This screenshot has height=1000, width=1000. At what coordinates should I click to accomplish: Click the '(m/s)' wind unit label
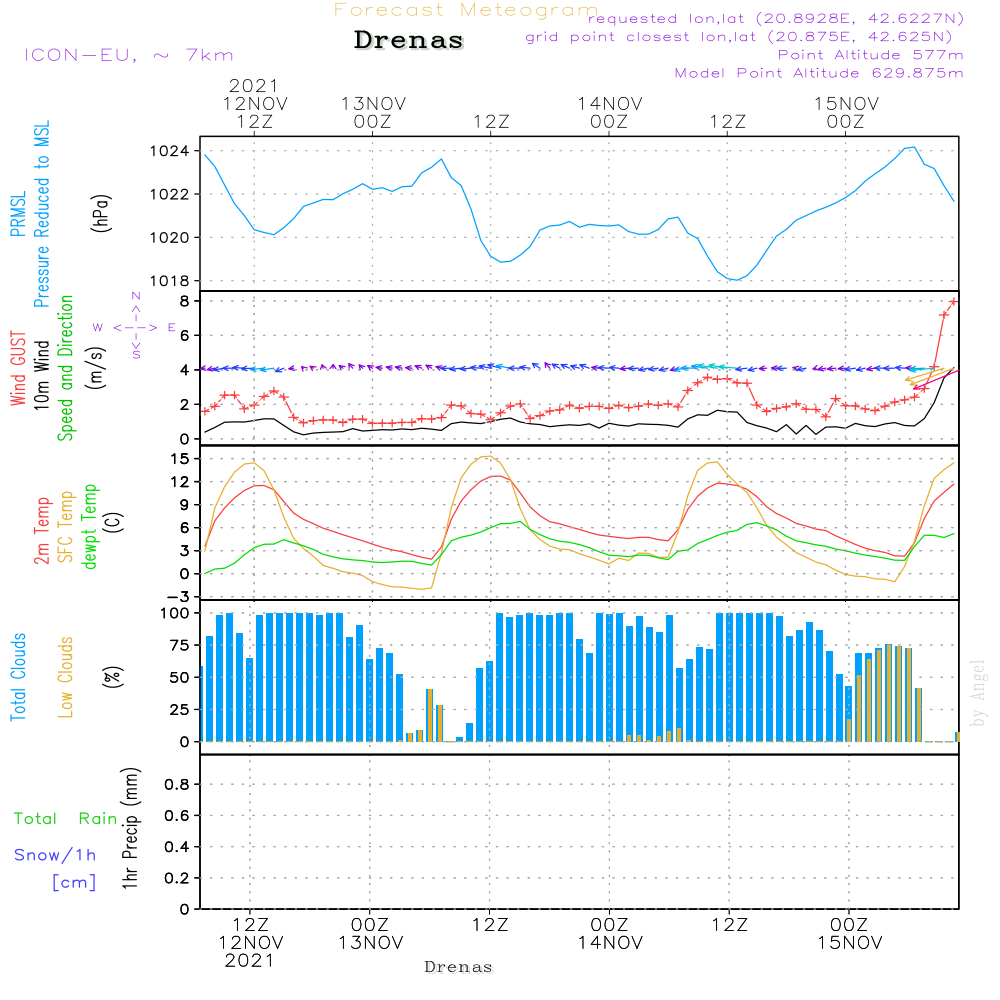[x=96, y=368]
